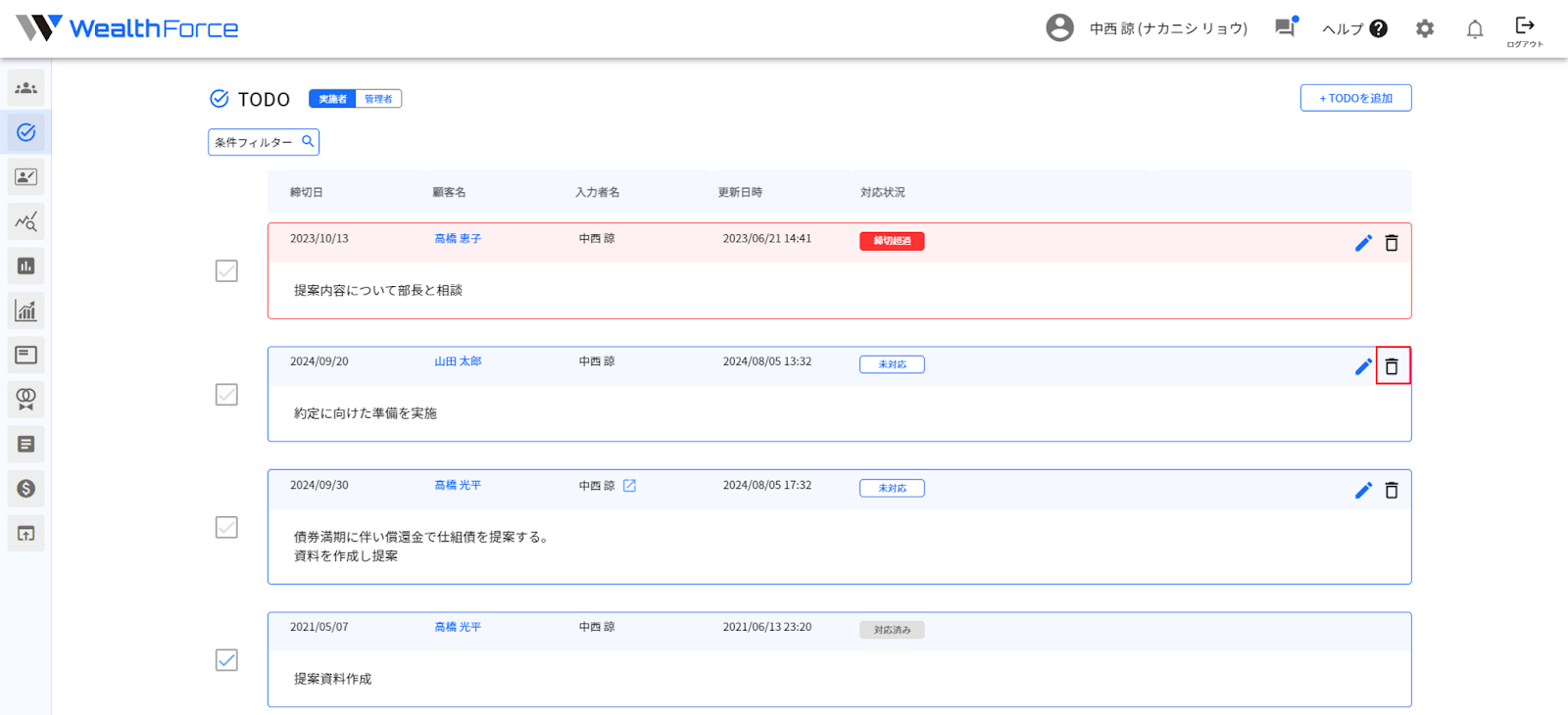
Task: Check the 約定に向けた準備を実施 TODO checkbox
Action: (226, 394)
